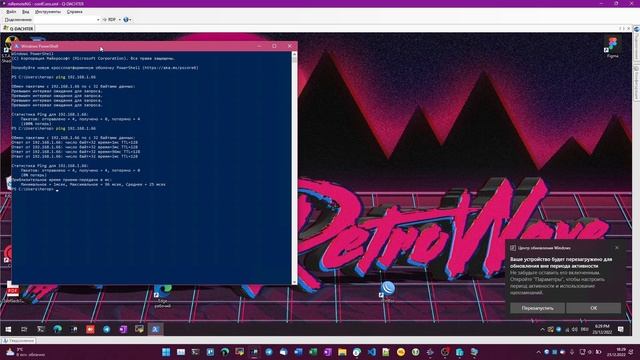Switch to the Q-DACHTER connection tab

[x=18, y=29]
